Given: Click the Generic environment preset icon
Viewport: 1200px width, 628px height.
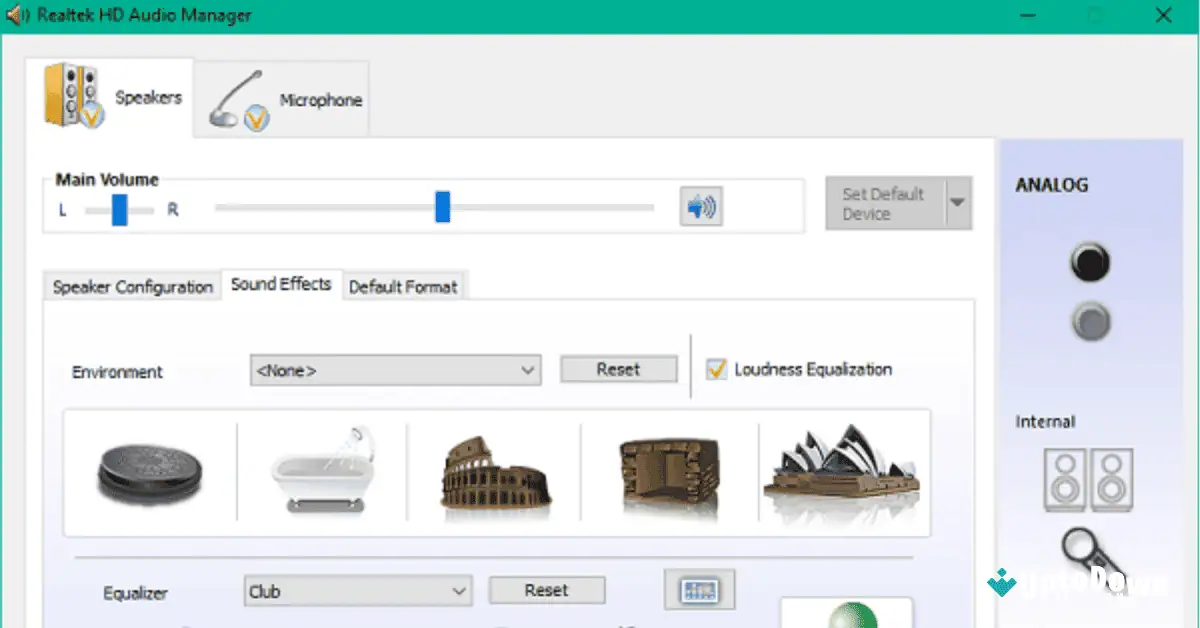Looking at the screenshot, I should click(148, 473).
